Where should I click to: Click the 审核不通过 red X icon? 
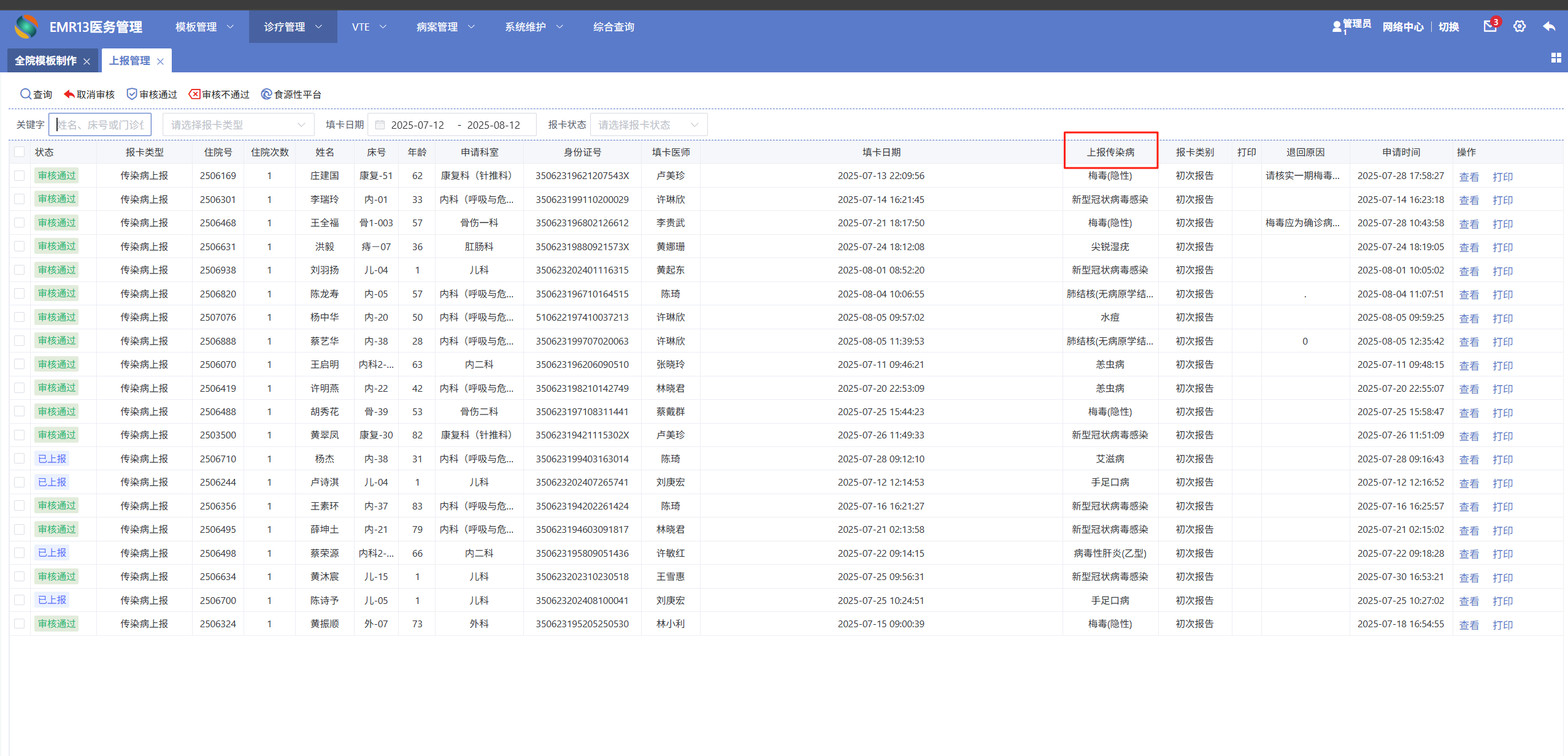tap(194, 94)
